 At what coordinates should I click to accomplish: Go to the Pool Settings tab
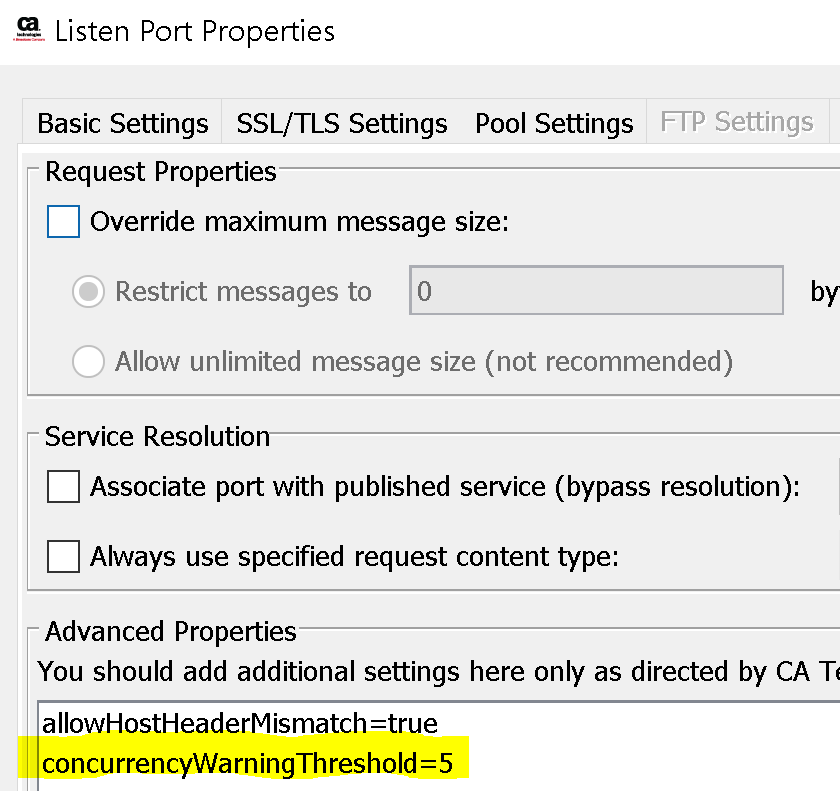click(x=554, y=123)
